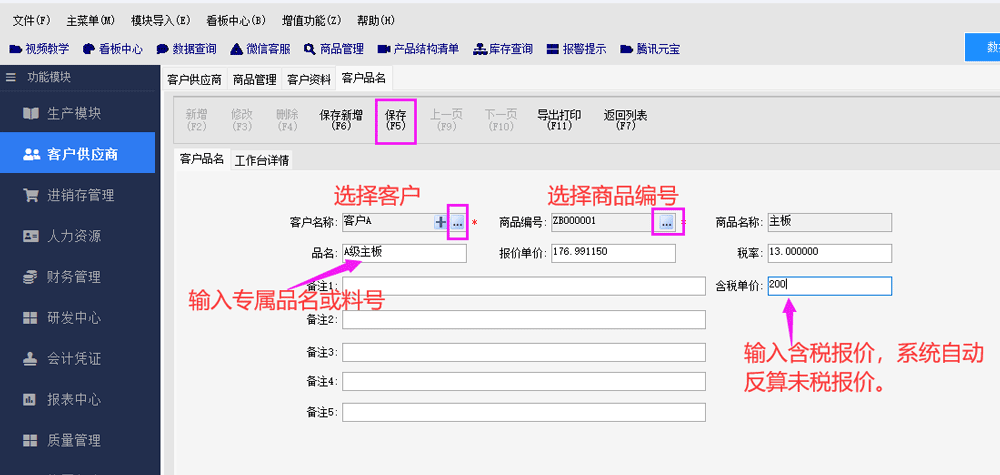Click into the 品名 text field
This screenshot has height=475, width=1000.
tap(403, 253)
